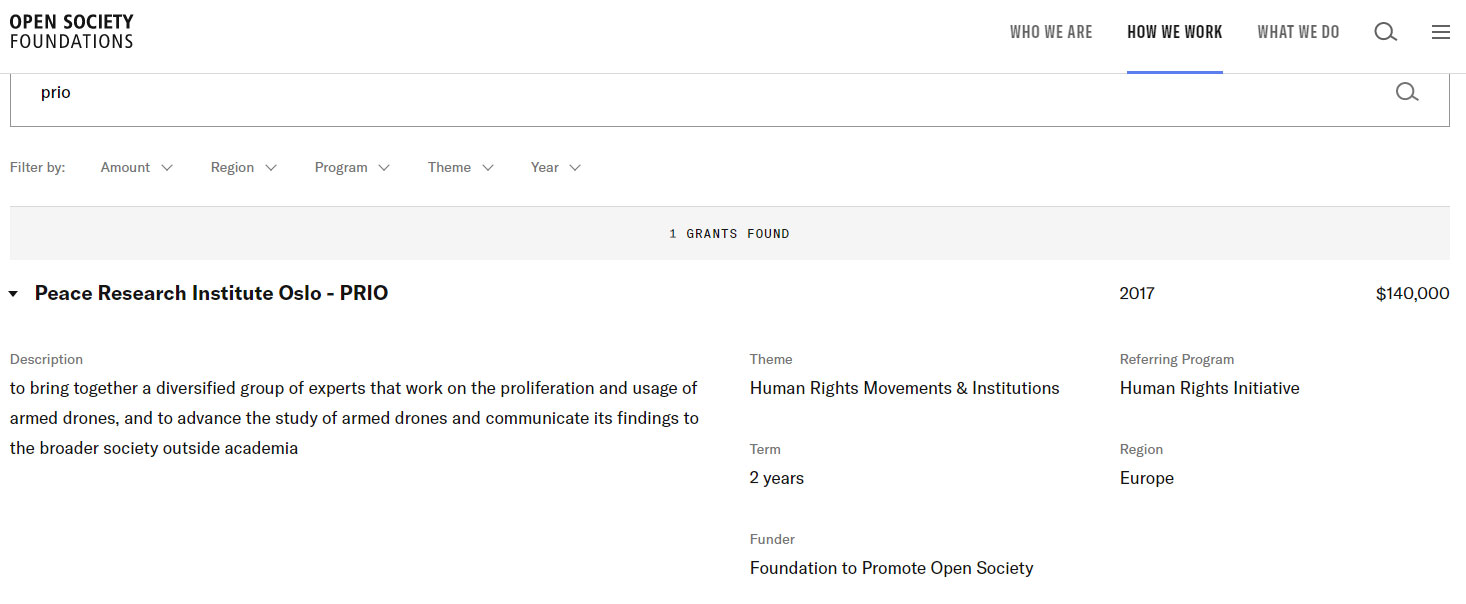Image resolution: width=1466 pixels, height=604 pixels.
Task: Click the 2017 grant year
Action: click(x=1137, y=294)
